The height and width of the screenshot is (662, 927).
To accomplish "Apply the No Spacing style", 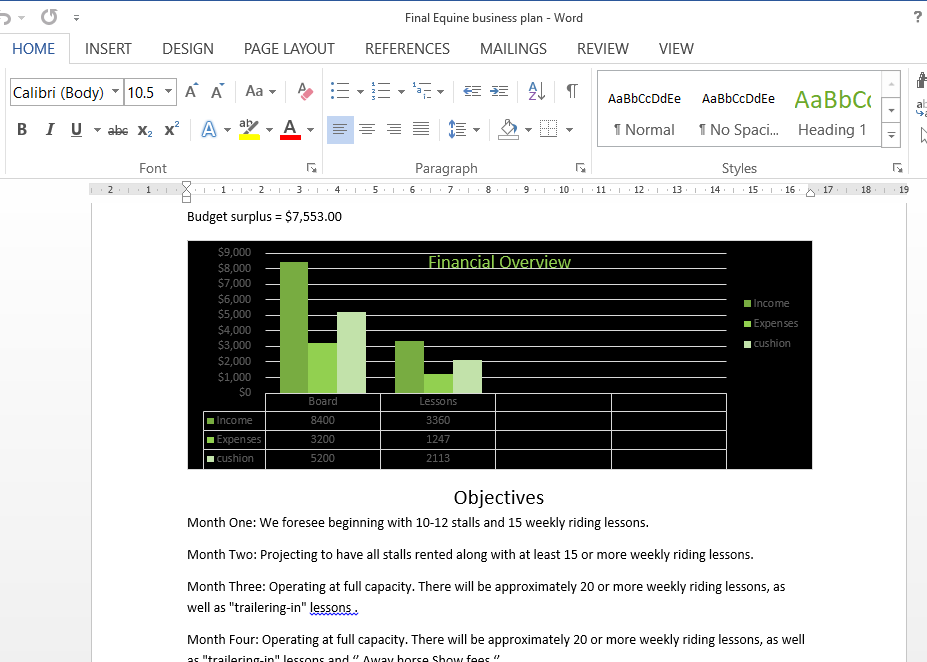I will tap(738, 112).
